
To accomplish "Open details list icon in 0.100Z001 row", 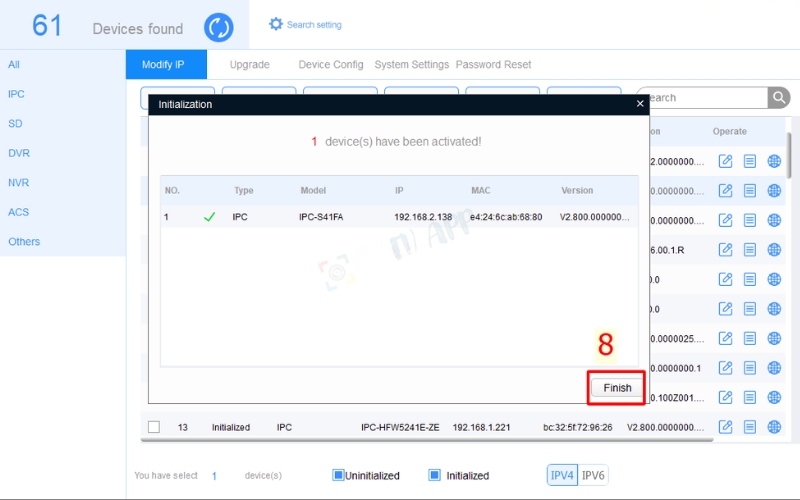I will pos(749,397).
